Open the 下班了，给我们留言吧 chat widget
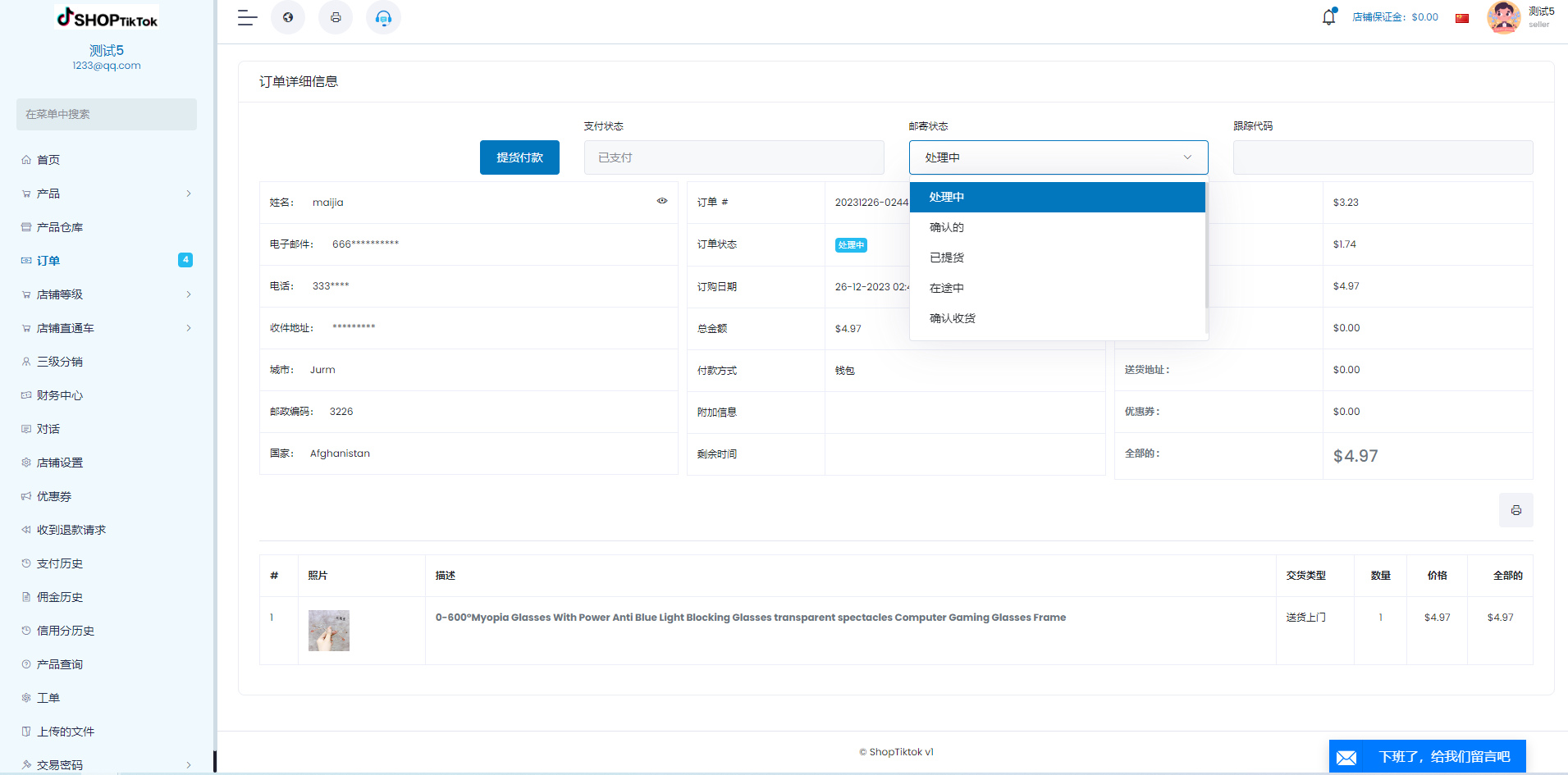The height and width of the screenshot is (775, 1568). [1427, 756]
